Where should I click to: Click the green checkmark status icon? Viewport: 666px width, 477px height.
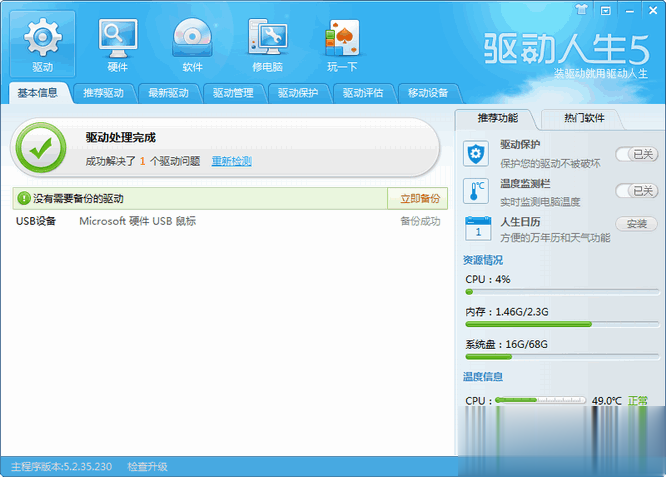41,148
